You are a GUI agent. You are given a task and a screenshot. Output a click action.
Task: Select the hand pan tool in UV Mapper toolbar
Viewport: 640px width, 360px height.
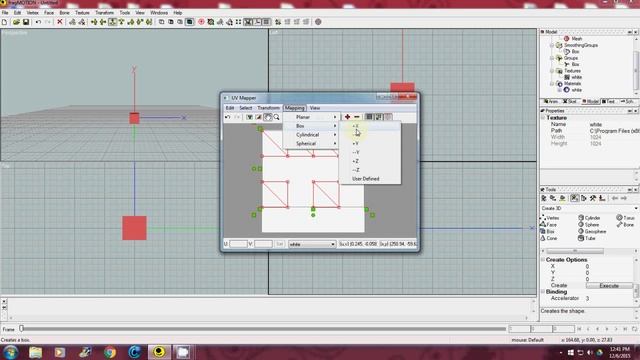click(x=267, y=117)
